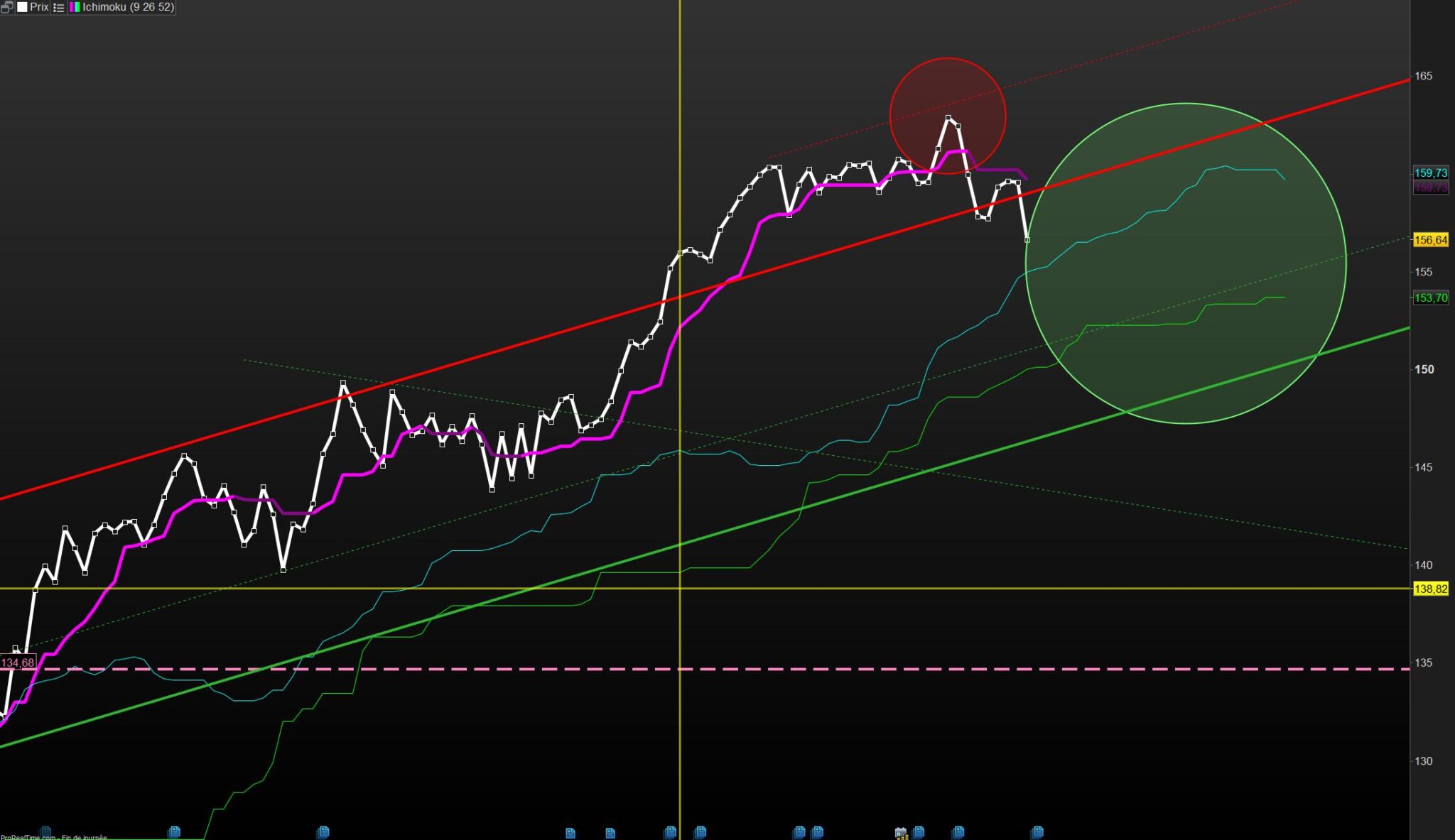Open the Prix label settings
This screenshot has width=1455, height=840.
click(39, 7)
